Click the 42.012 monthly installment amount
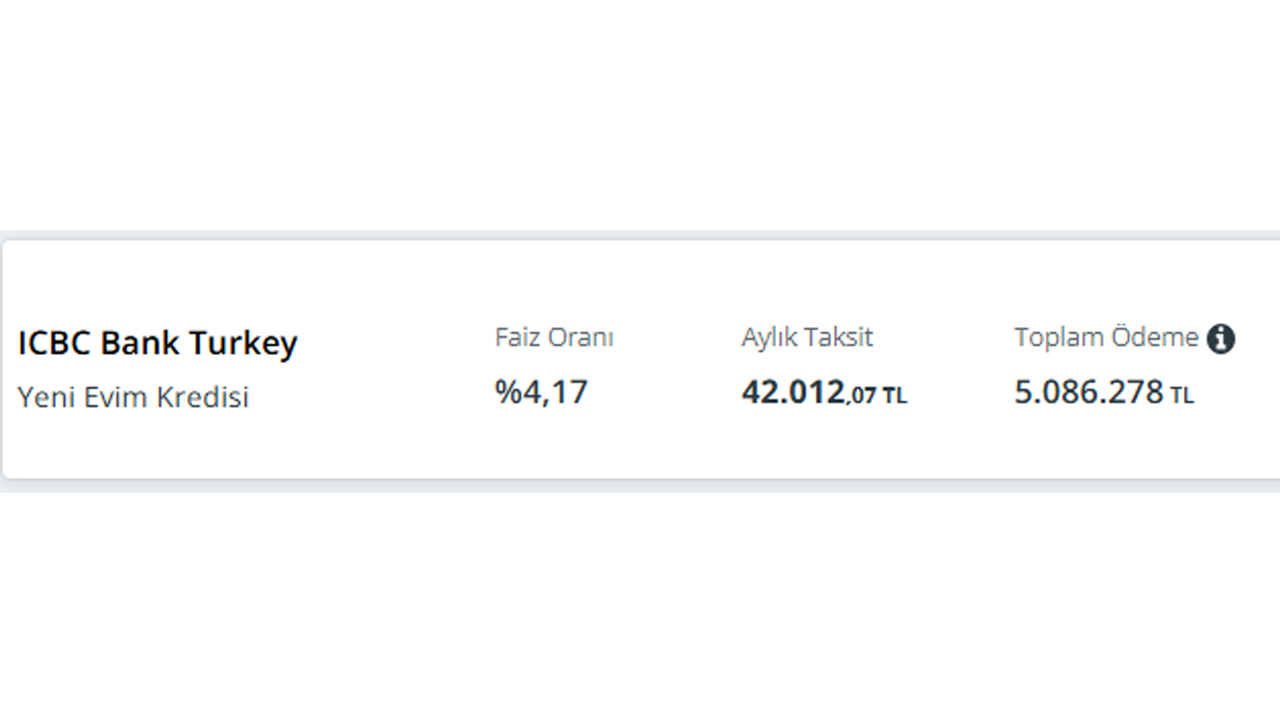Image resolution: width=1280 pixels, height=720 pixels. point(793,392)
